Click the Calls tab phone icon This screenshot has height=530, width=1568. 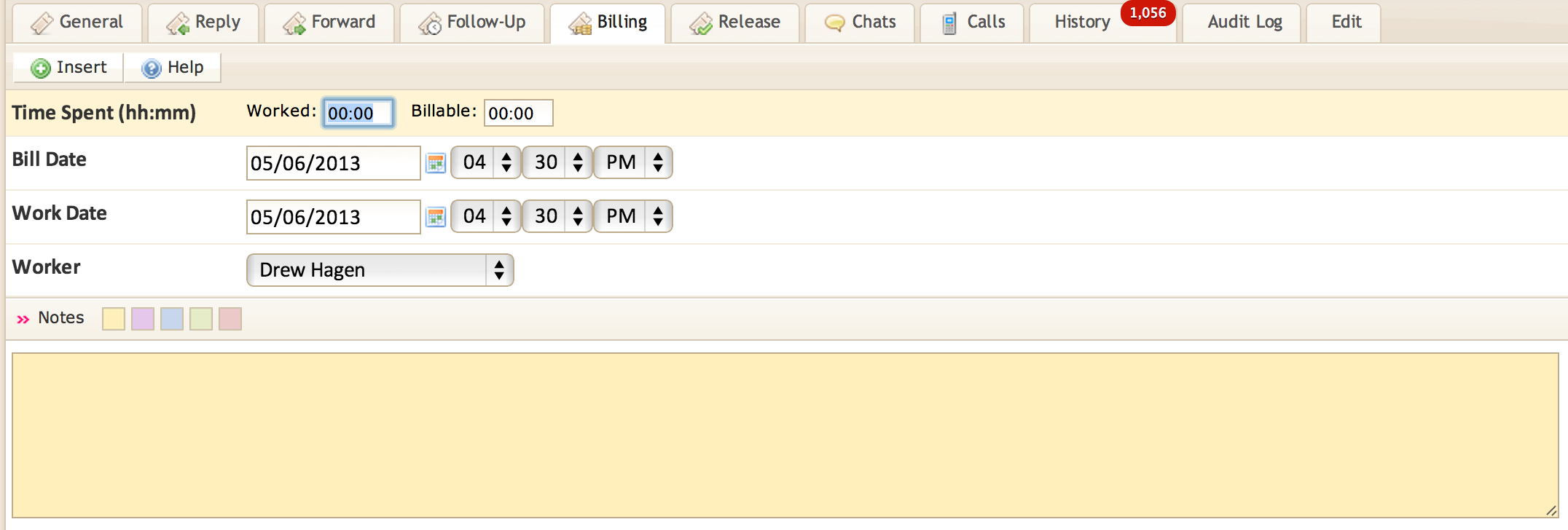tap(949, 23)
